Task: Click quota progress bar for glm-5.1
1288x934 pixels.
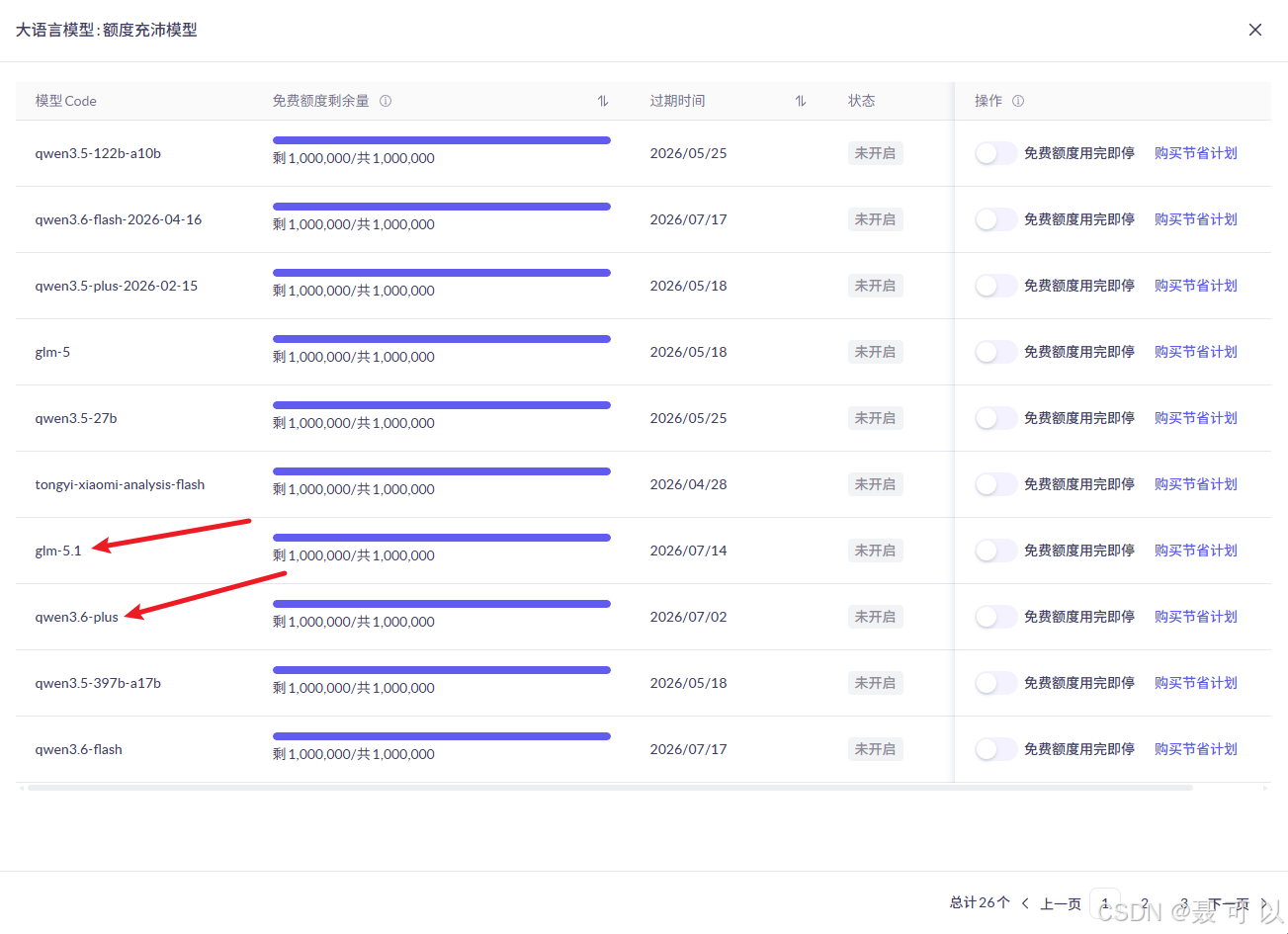Action: click(x=442, y=538)
